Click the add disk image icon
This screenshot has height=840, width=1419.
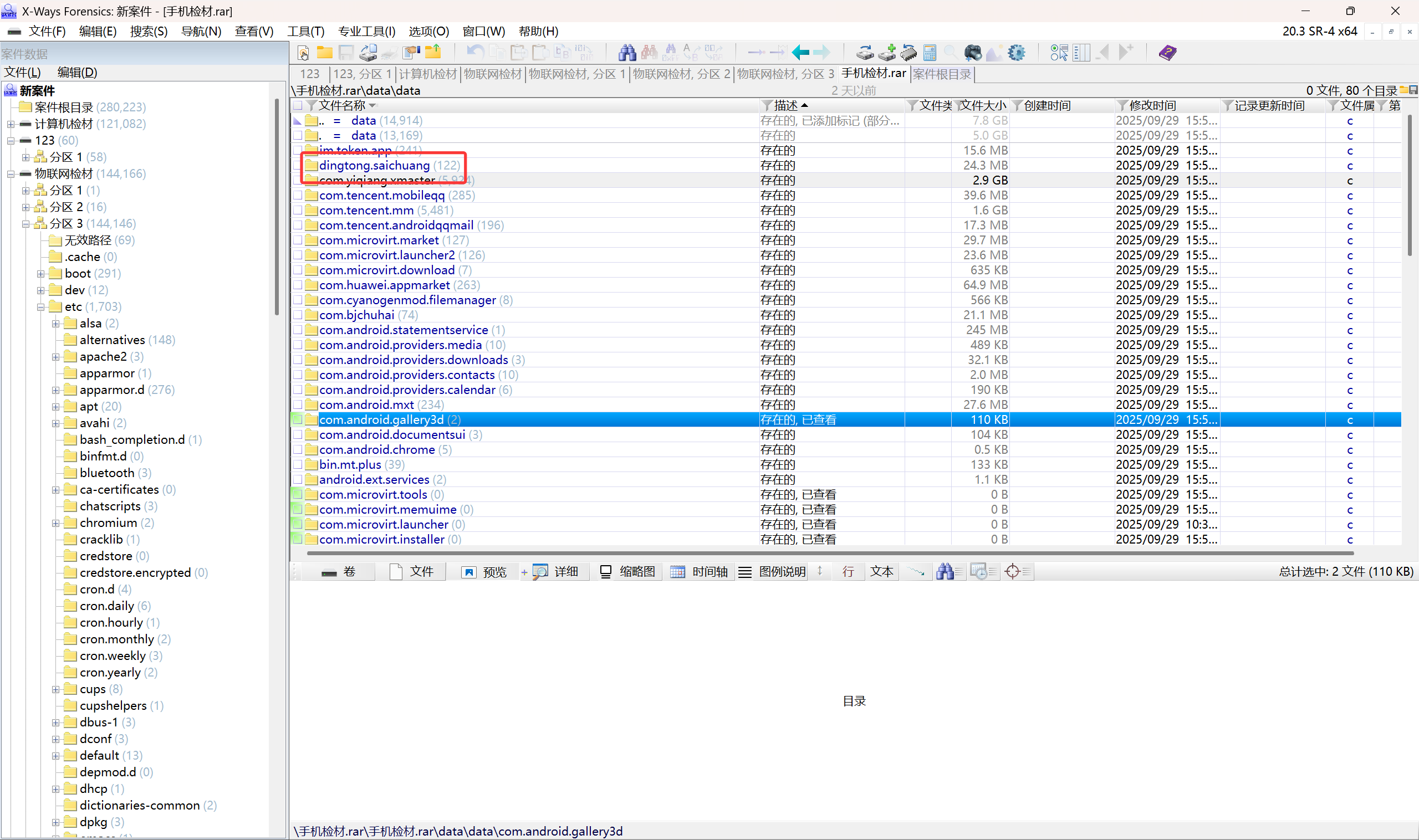[887, 53]
